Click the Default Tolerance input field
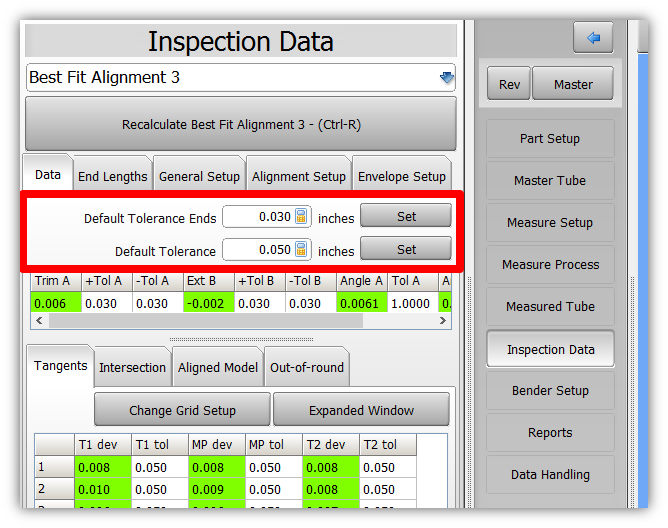 (257, 250)
